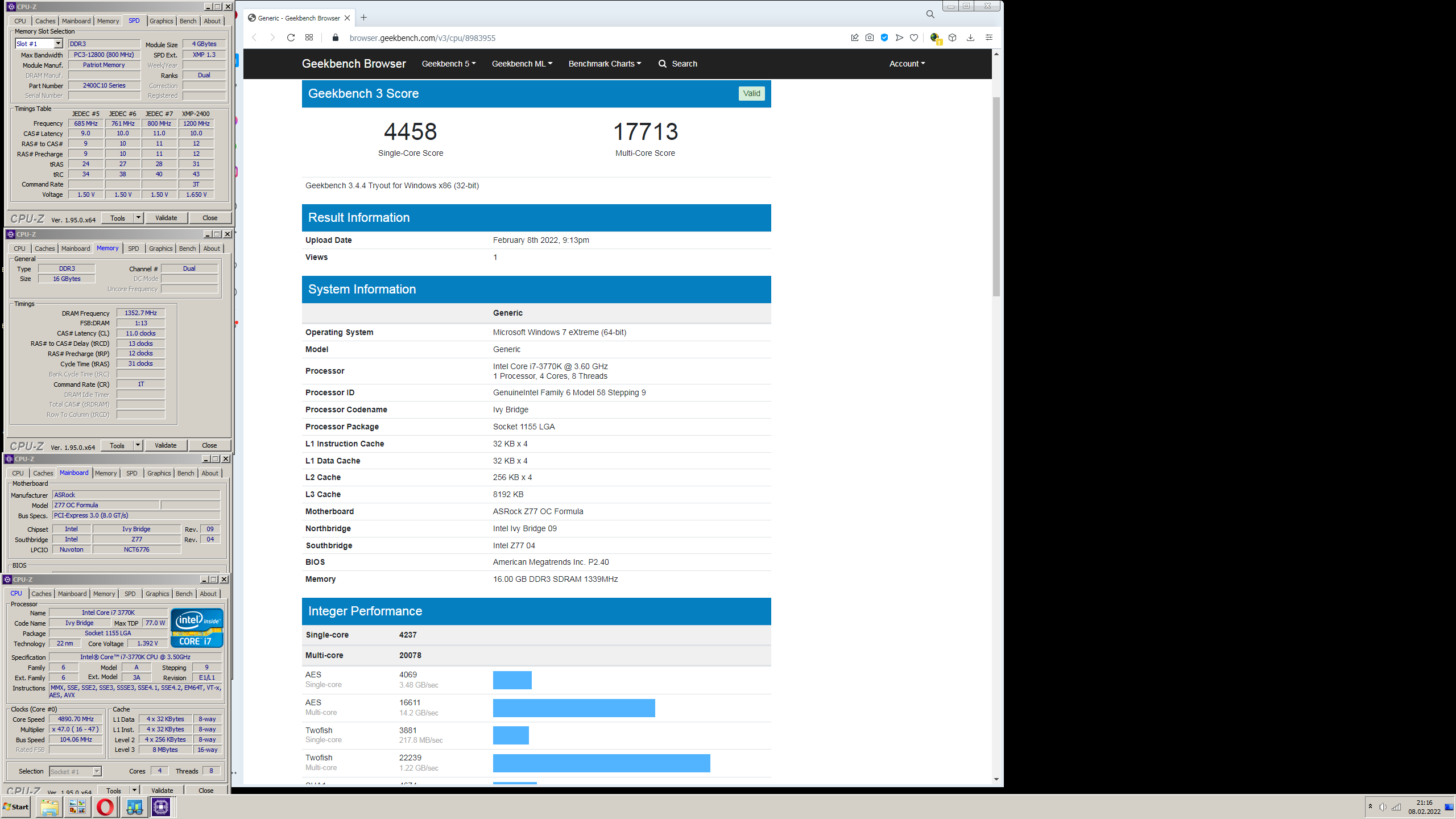
Task: Click the Geekbench Browser home link
Action: [x=354, y=64]
